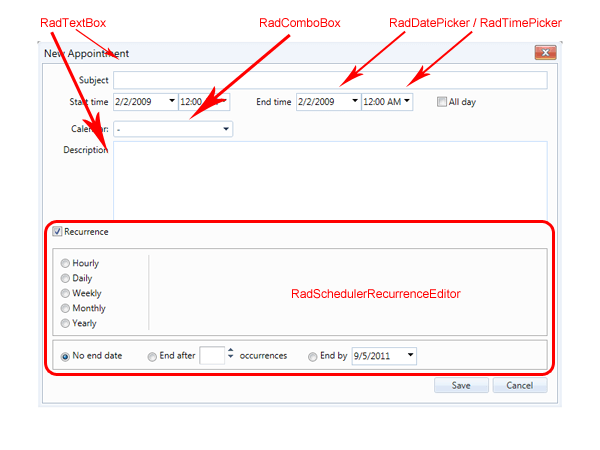Viewport: 600px width, 450px height.
Task: Click the occurrences count spinner arrows
Action: coord(231,355)
